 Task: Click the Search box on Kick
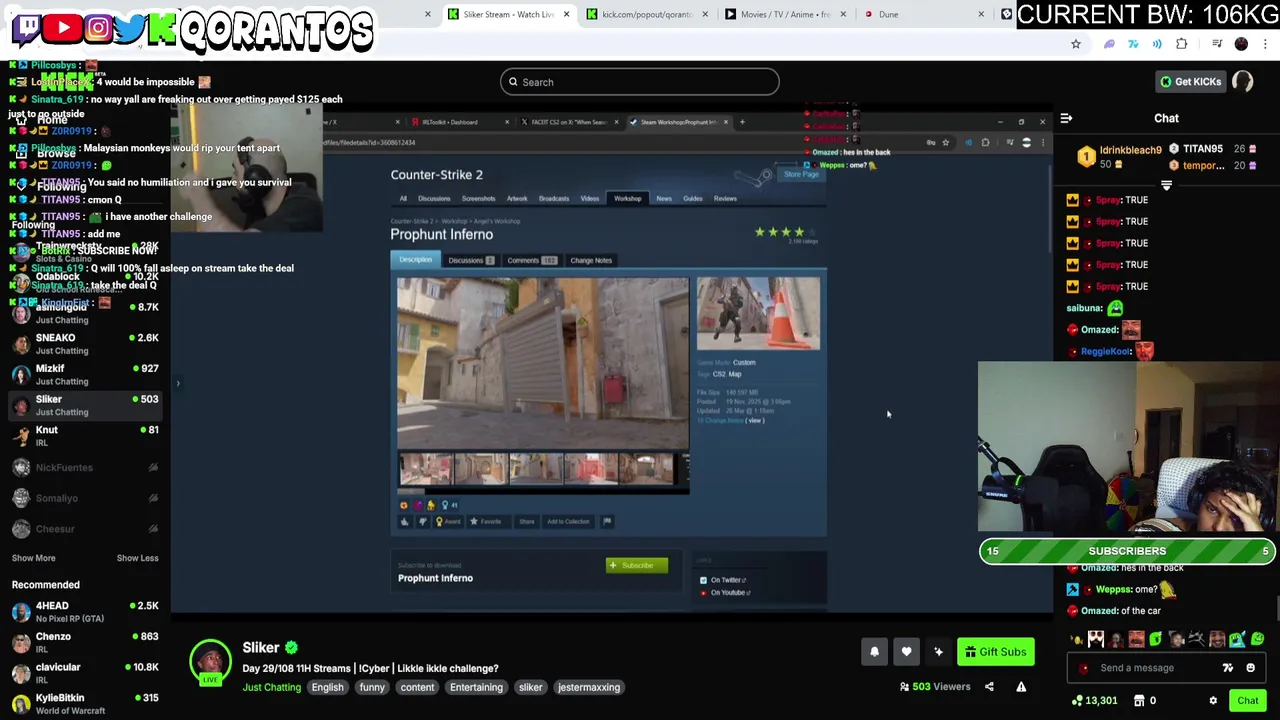coord(640,82)
